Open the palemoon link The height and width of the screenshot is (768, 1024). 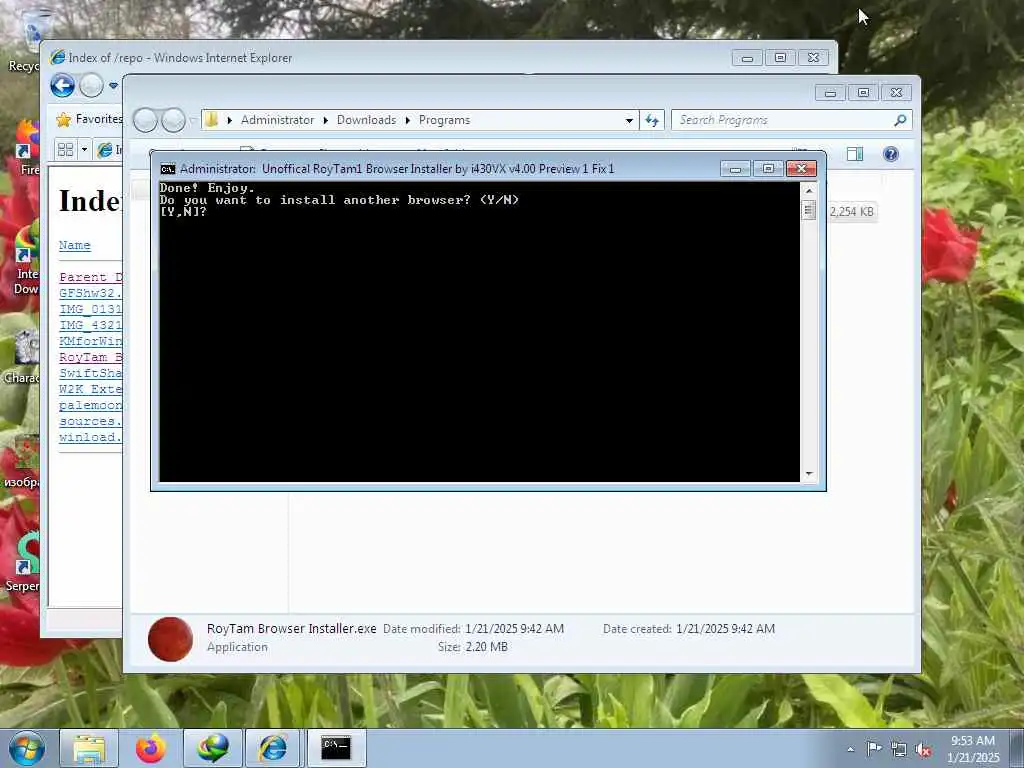(90, 405)
